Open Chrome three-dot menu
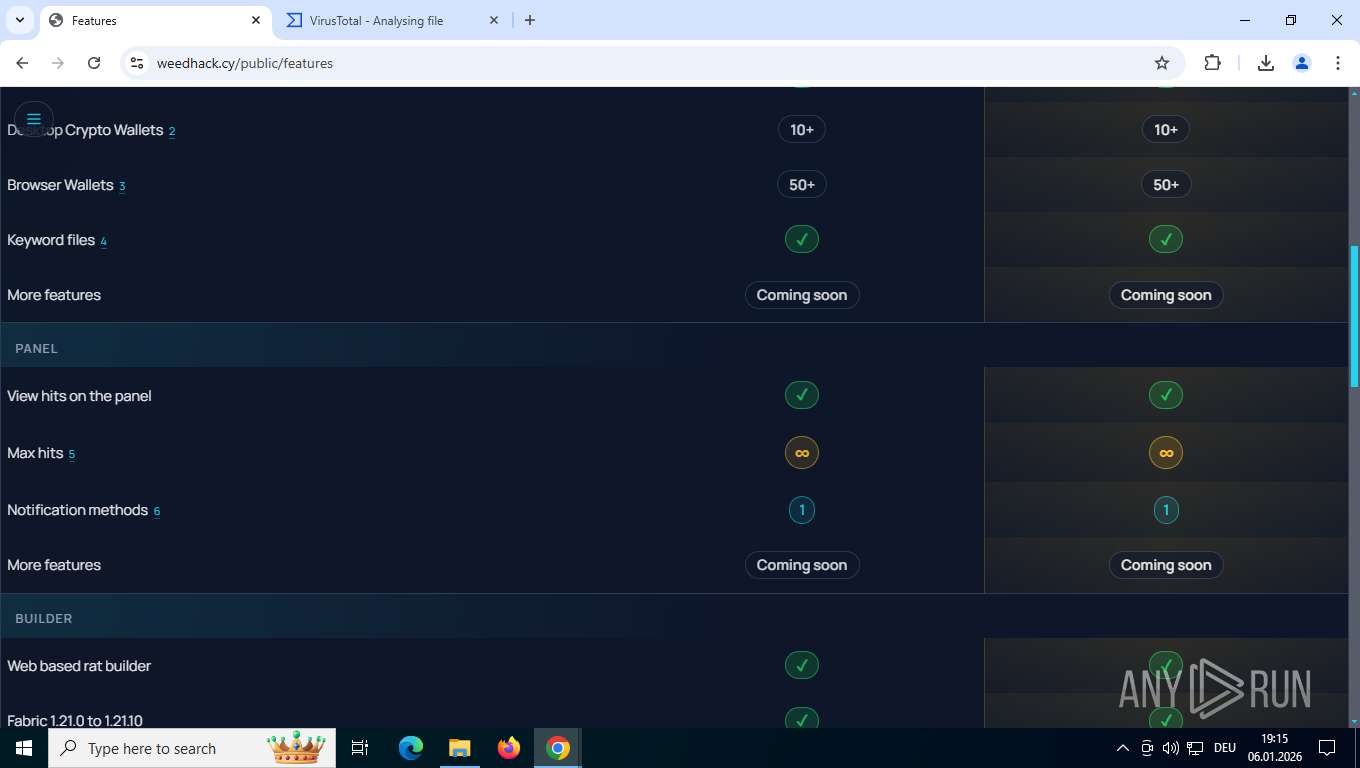Image resolution: width=1360 pixels, height=768 pixels. coord(1338,63)
